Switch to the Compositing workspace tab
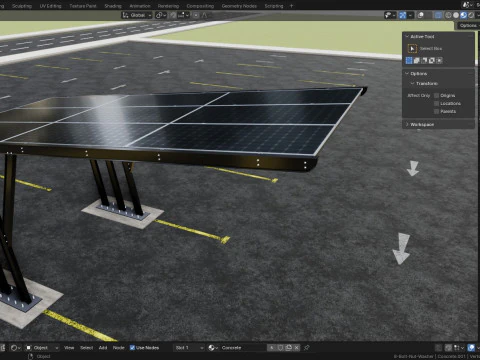 click(x=200, y=6)
